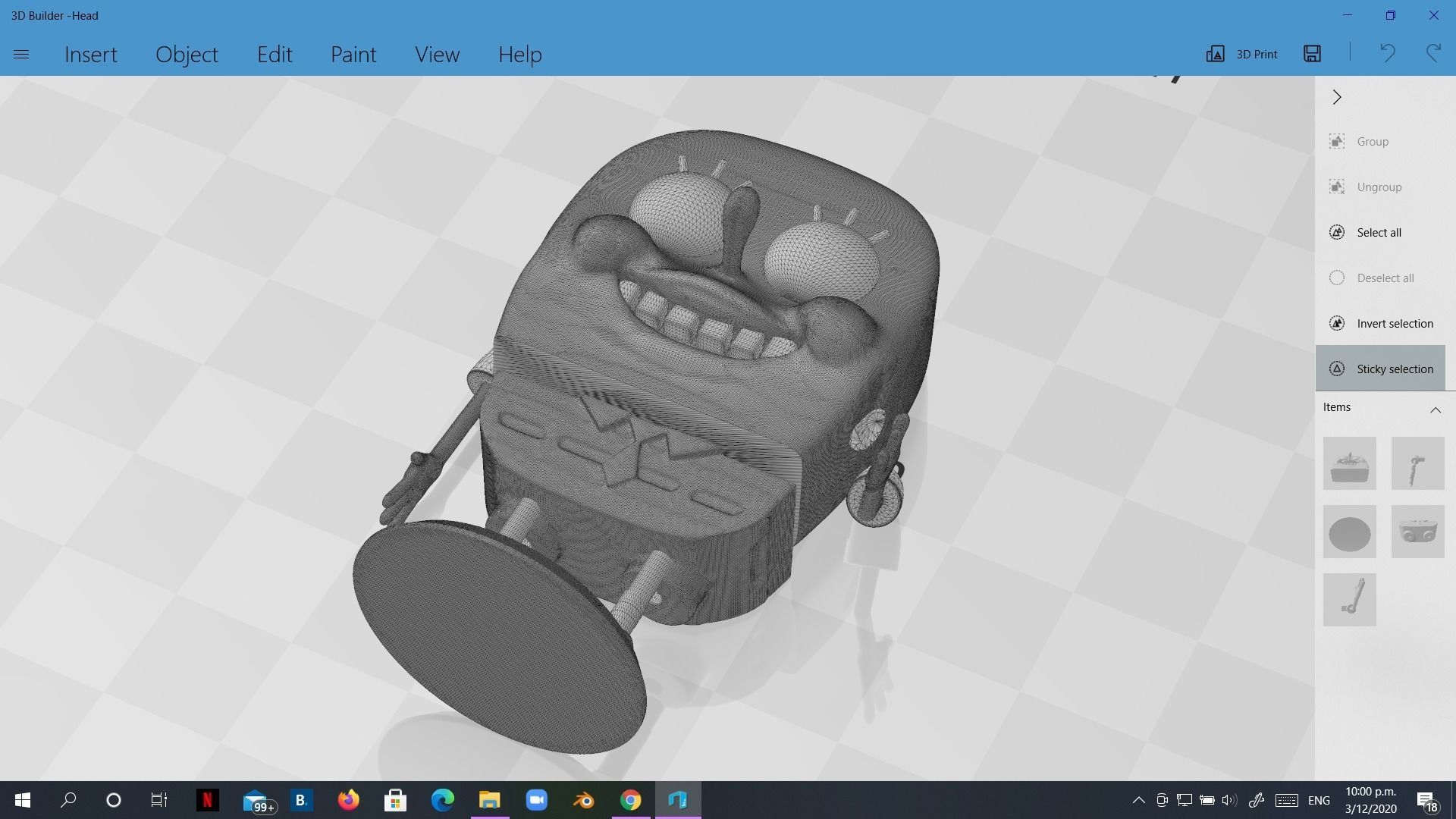Open Blender from the taskbar

(x=583, y=800)
